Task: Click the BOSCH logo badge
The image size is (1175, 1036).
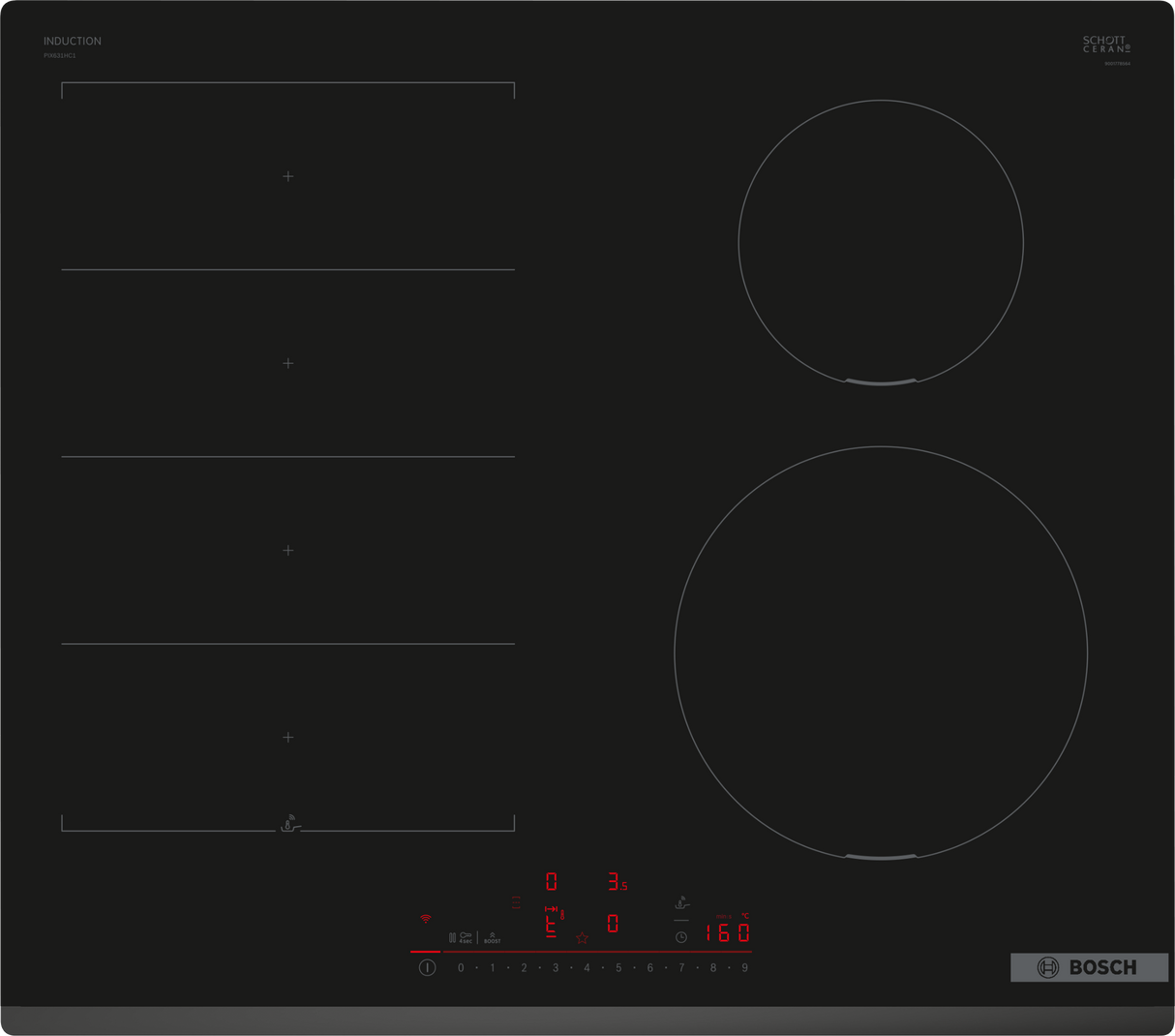Action: click(1088, 967)
